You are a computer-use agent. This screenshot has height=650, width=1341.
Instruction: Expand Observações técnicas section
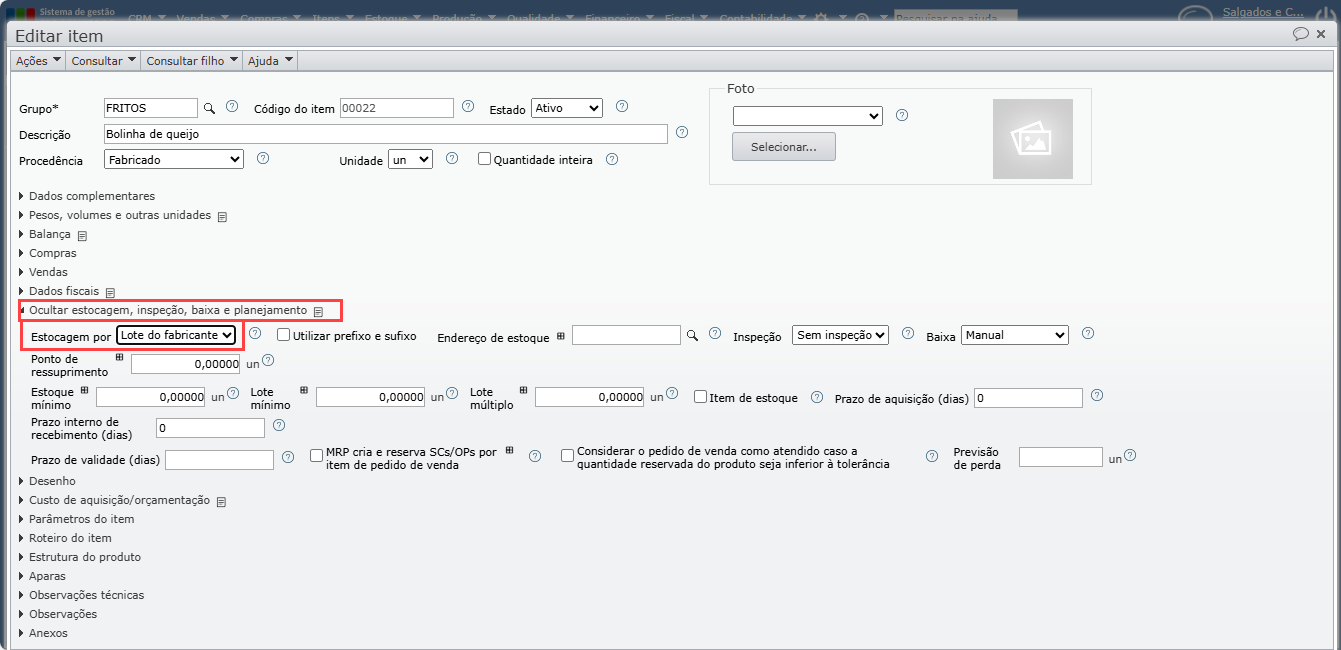(x=81, y=595)
